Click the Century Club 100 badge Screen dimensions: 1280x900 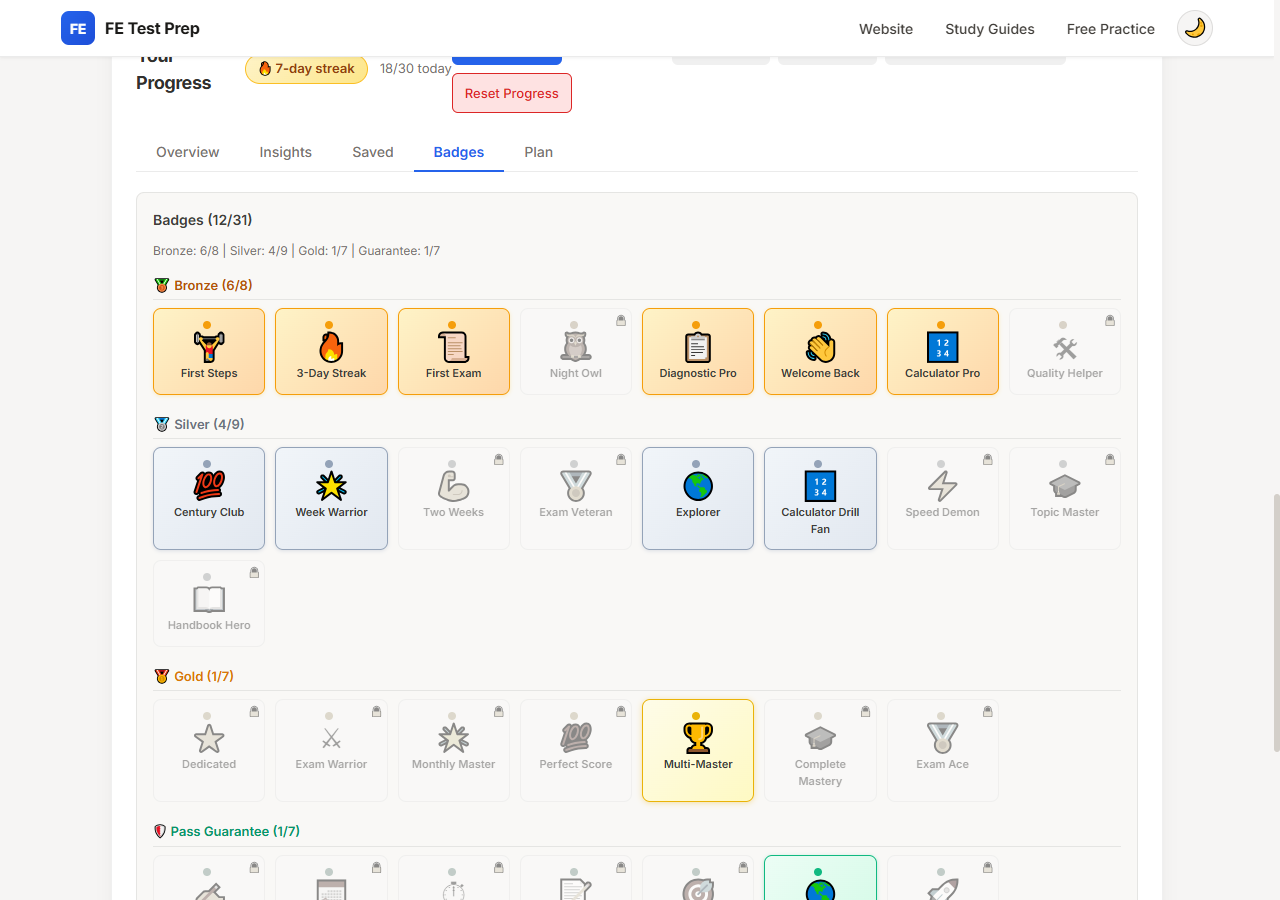coord(209,498)
